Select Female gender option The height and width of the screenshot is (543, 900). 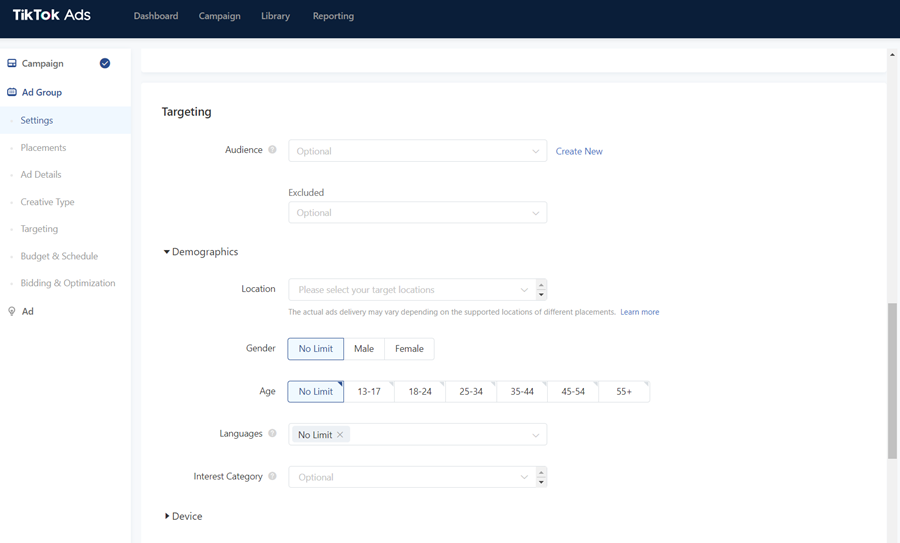(x=409, y=348)
